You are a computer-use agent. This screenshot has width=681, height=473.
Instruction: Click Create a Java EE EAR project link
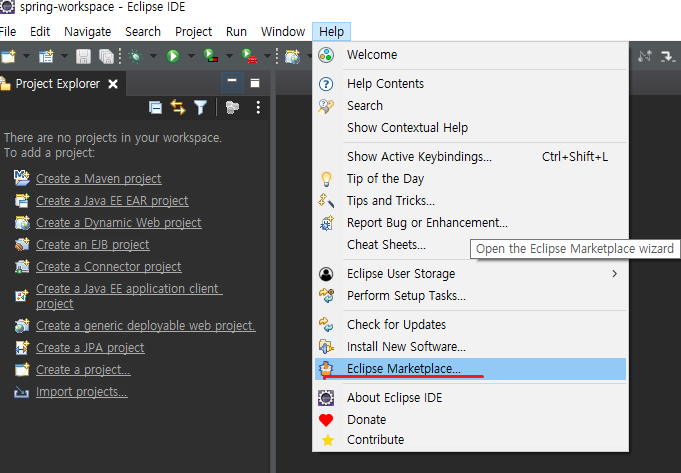point(112,201)
